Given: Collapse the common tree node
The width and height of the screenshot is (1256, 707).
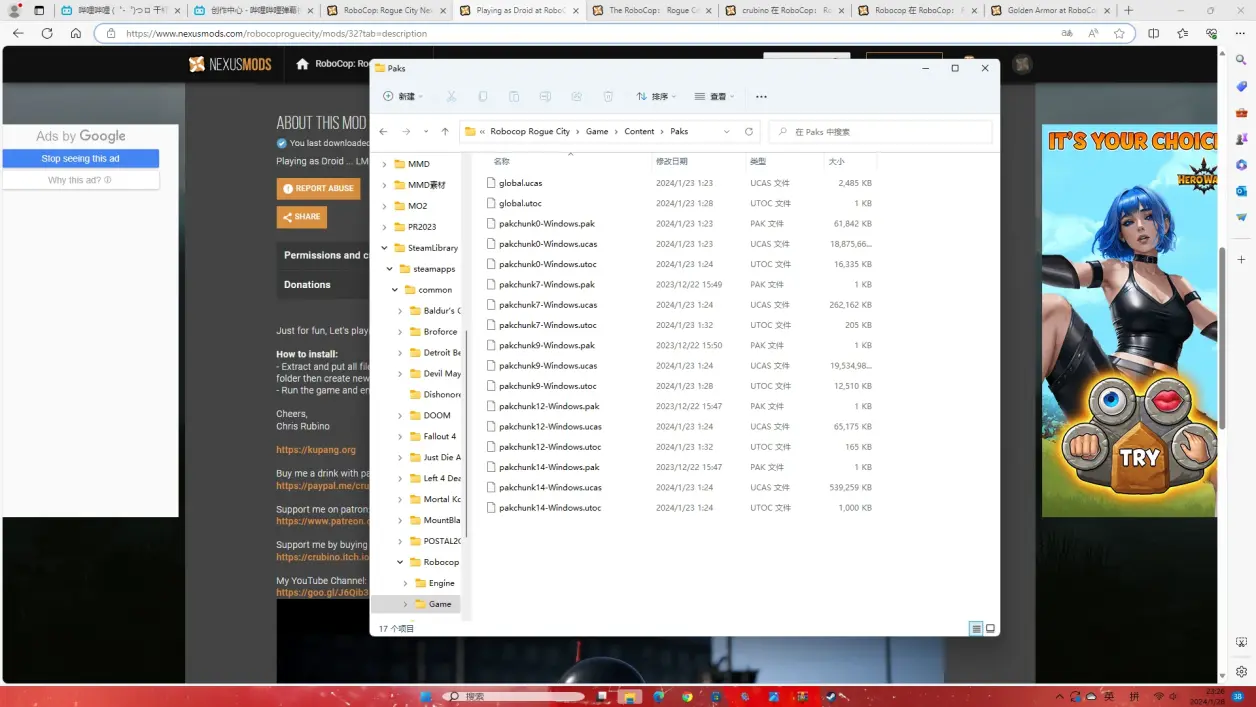Looking at the screenshot, I should point(395,290).
